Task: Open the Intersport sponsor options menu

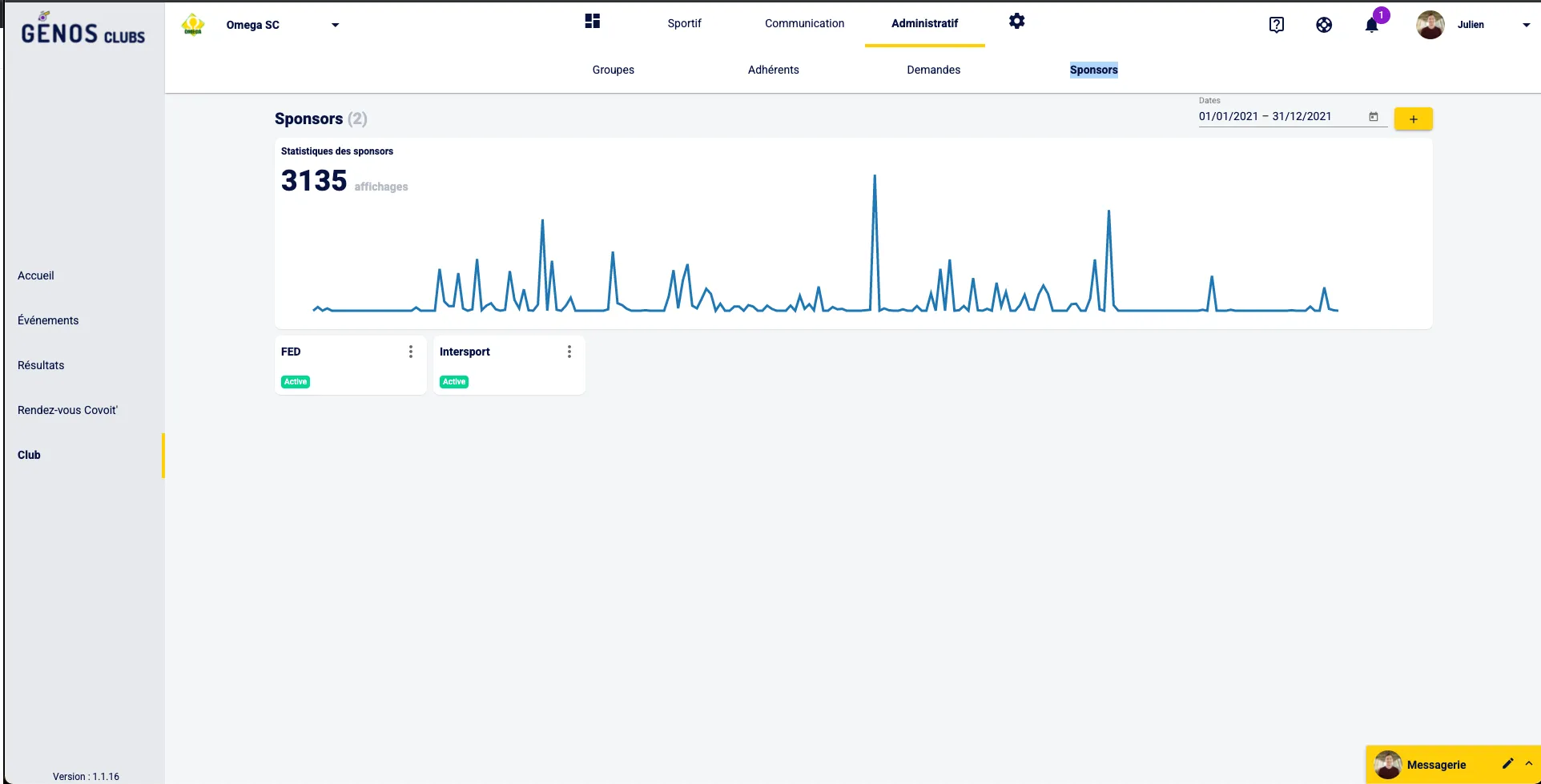Action: (569, 352)
